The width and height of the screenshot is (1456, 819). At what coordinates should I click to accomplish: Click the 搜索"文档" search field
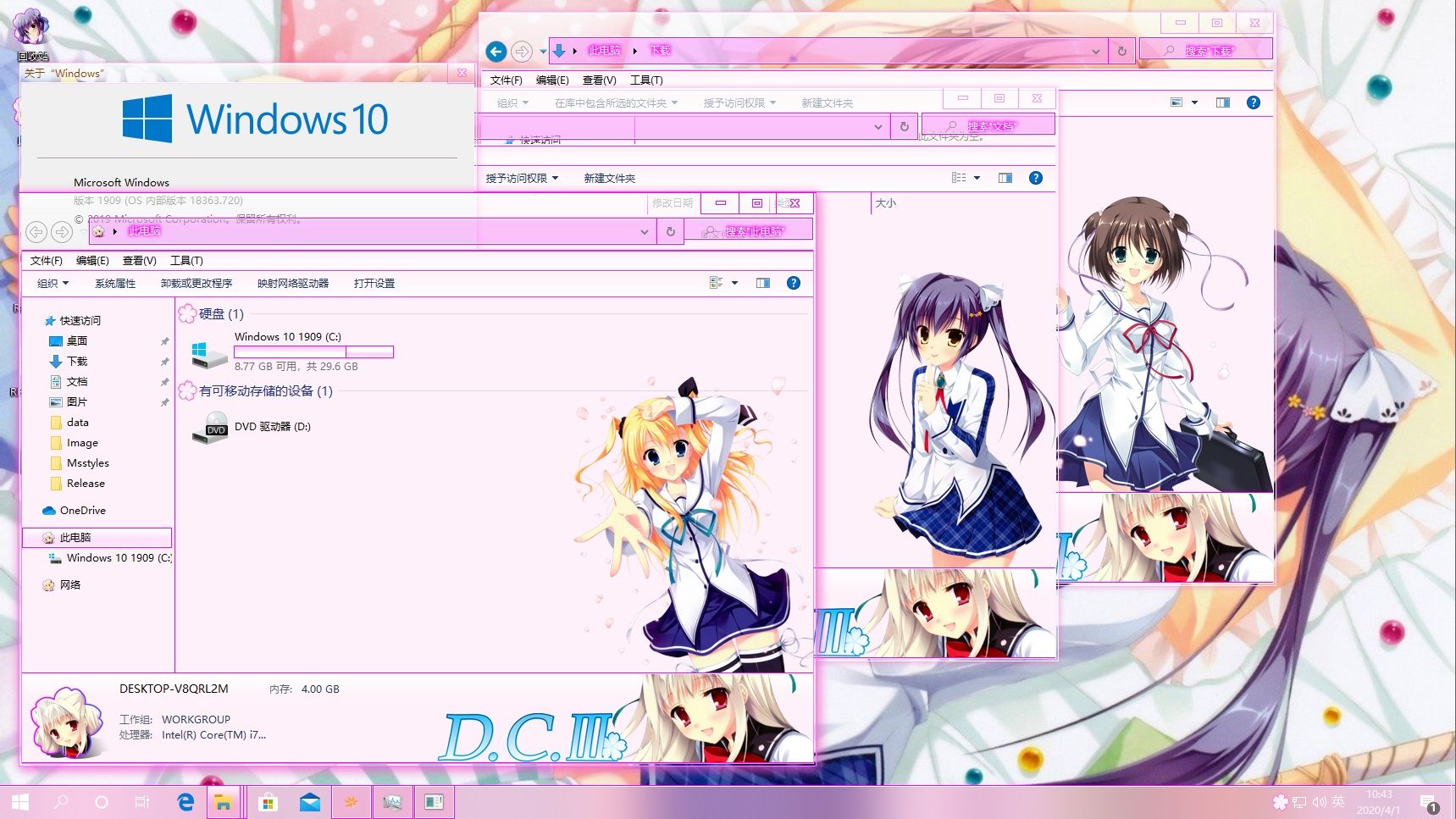tap(988, 125)
